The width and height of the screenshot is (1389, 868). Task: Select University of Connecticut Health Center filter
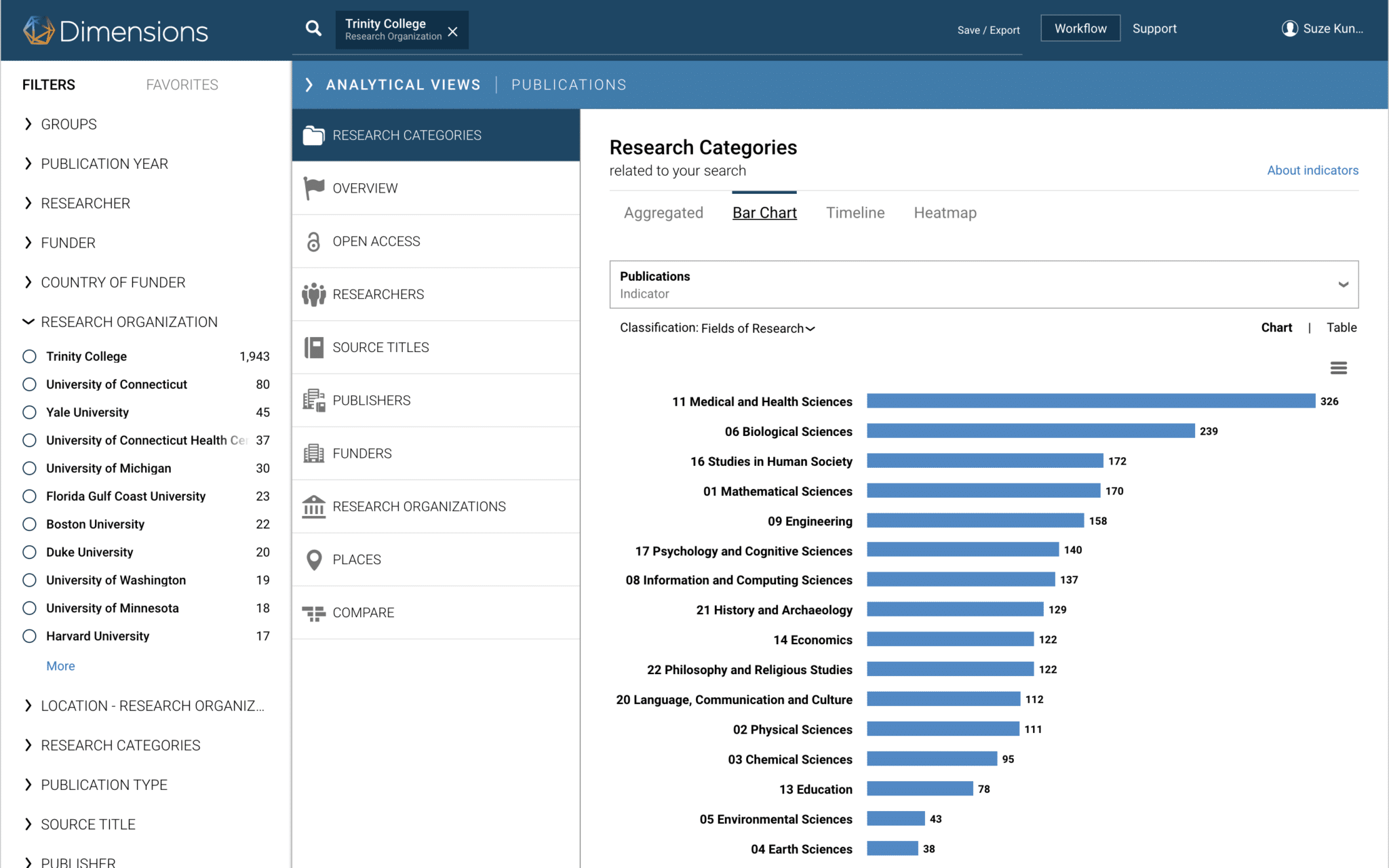pos(29,440)
